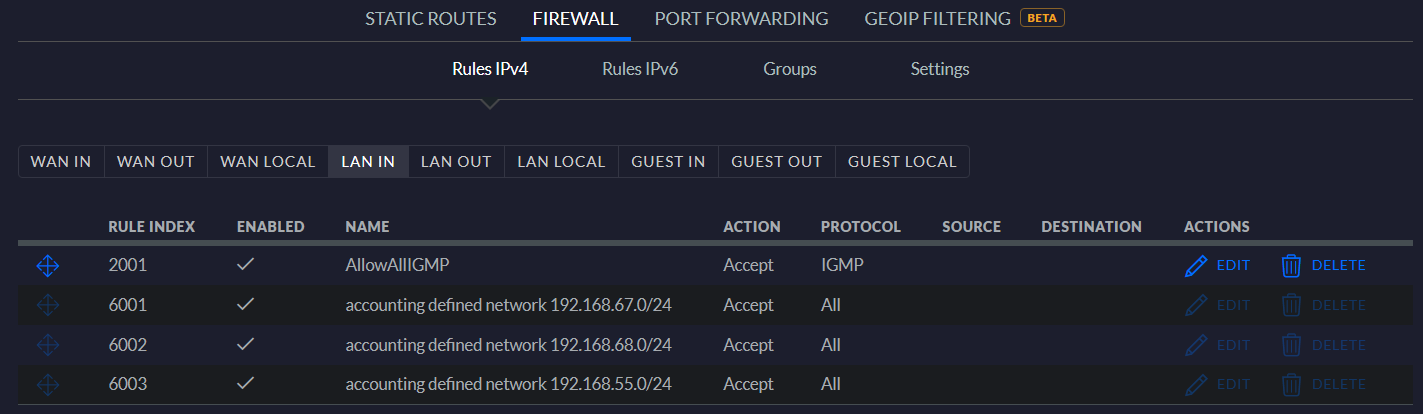
Task: Click the move handle icon for rule 2001
Action: 48,265
